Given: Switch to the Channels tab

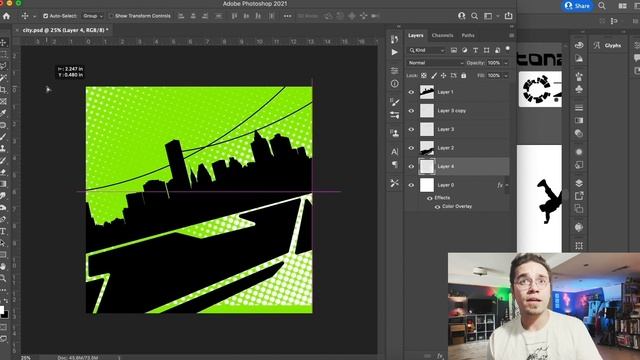Looking at the screenshot, I should [x=442, y=36].
